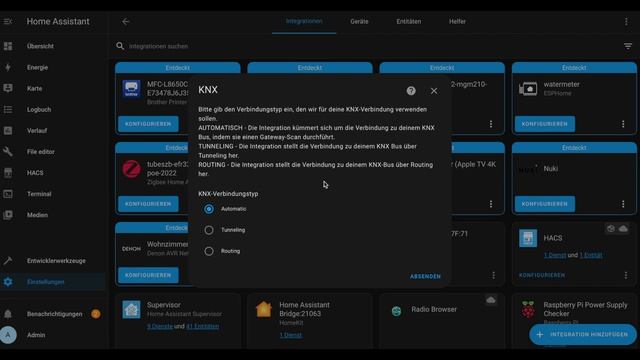Screen dimensions: 640x360
Task: Open top-right overflow menu
Action: pyautogui.click(x=626, y=22)
